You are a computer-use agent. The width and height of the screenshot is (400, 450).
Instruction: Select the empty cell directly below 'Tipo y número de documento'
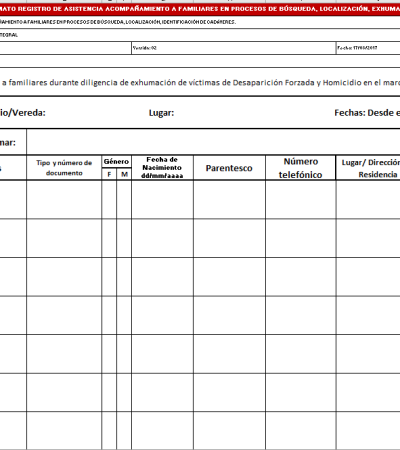click(x=64, y=200)
